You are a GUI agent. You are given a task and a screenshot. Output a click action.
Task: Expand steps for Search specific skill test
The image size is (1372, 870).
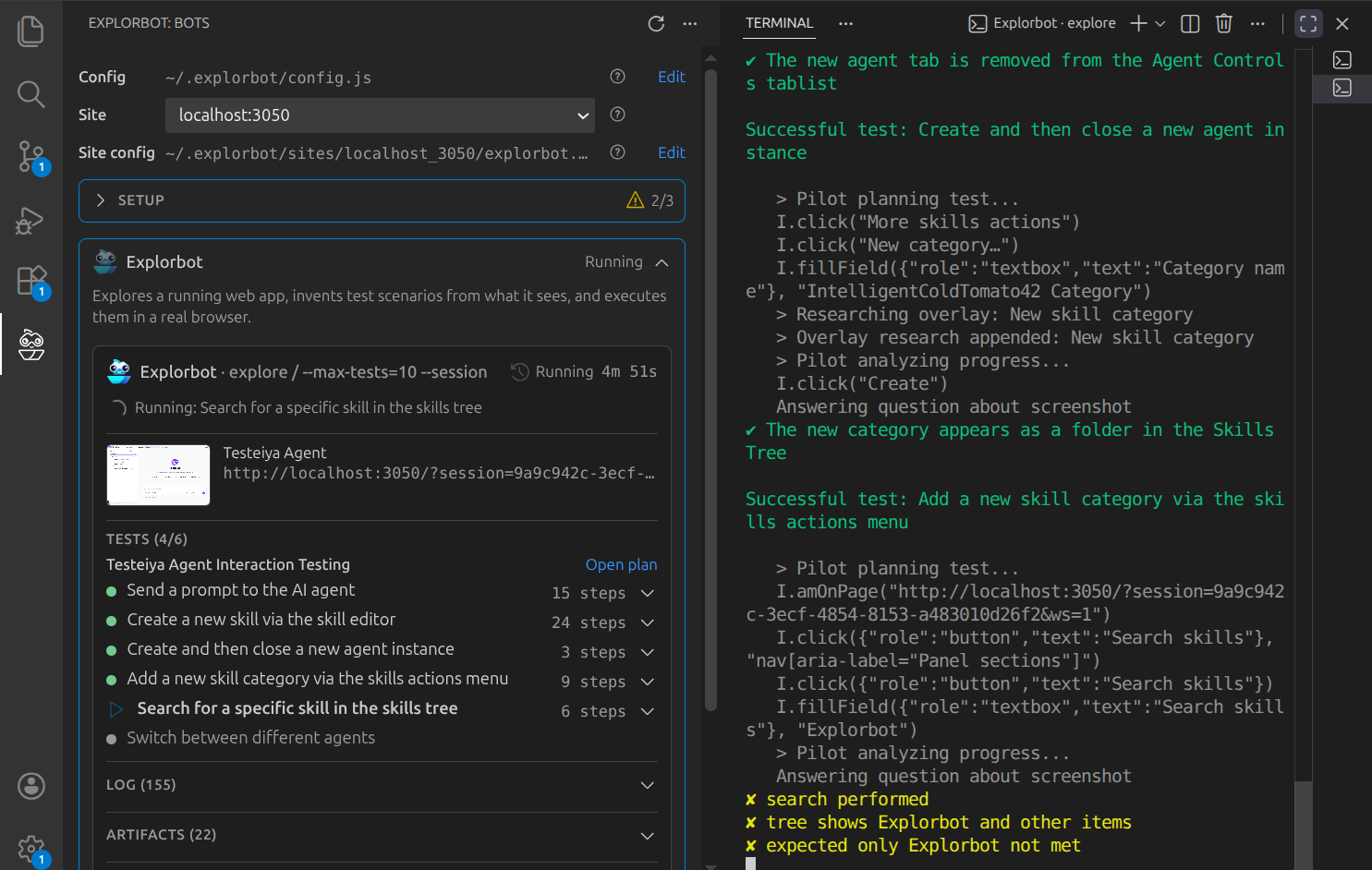click(x=648, y=711)
